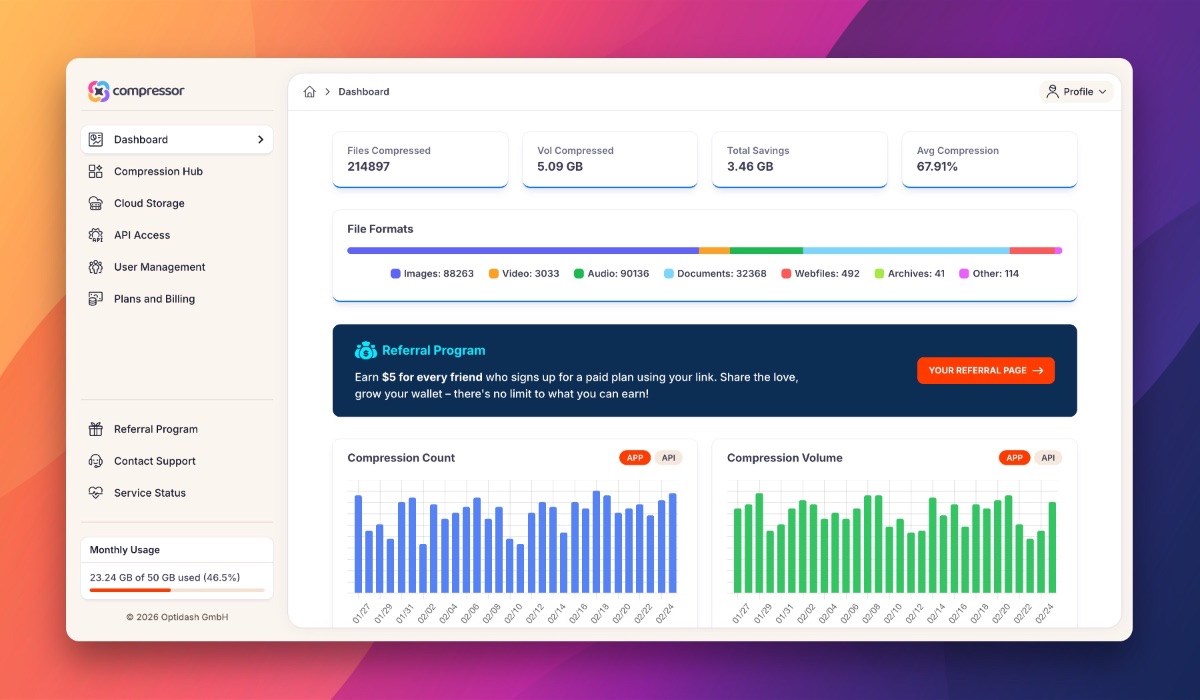Screen dimensions: 1200x700
Task: Click the API Access icon
Action: coord(96,236)
